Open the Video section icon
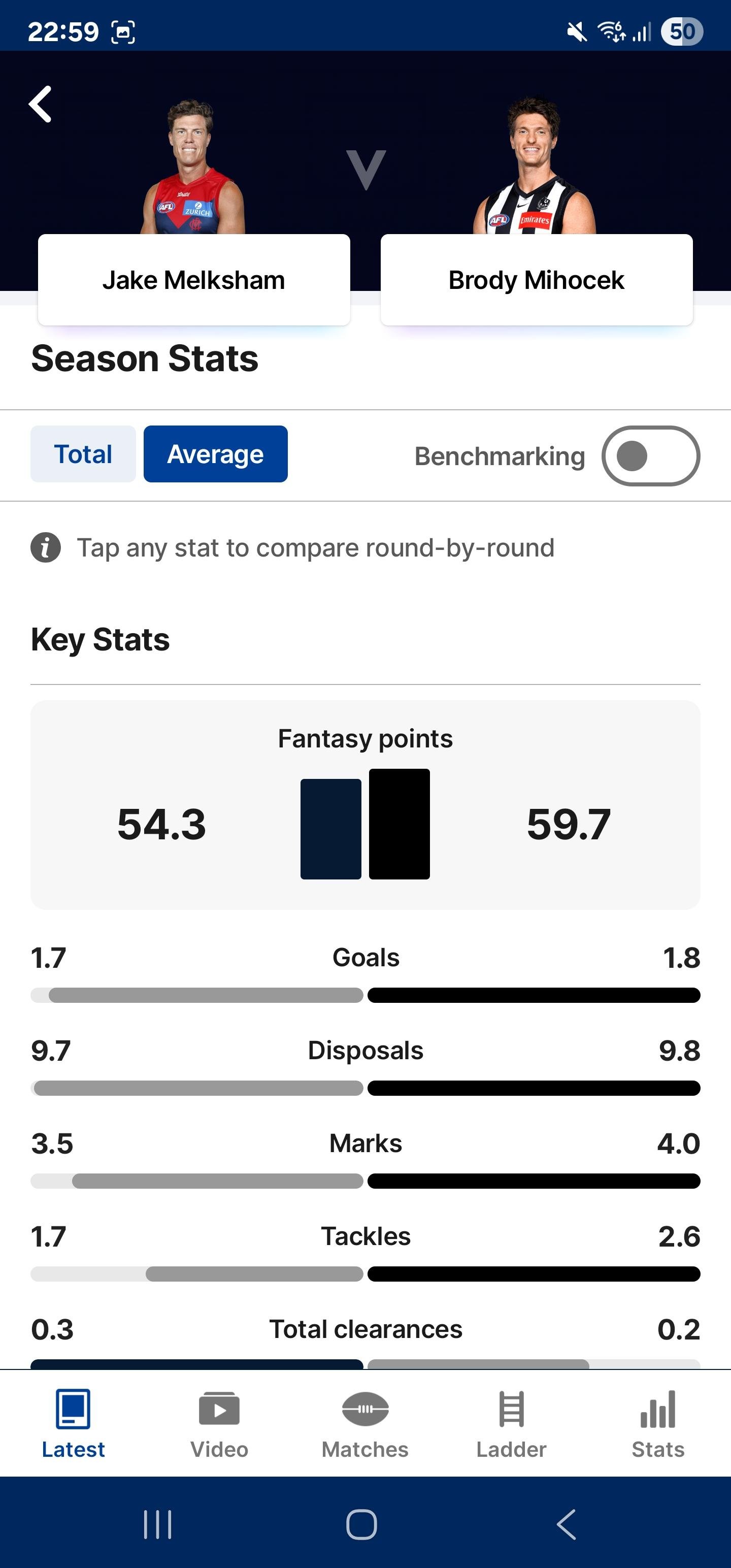This screenshot has width=731, height=1568. 219,1409
